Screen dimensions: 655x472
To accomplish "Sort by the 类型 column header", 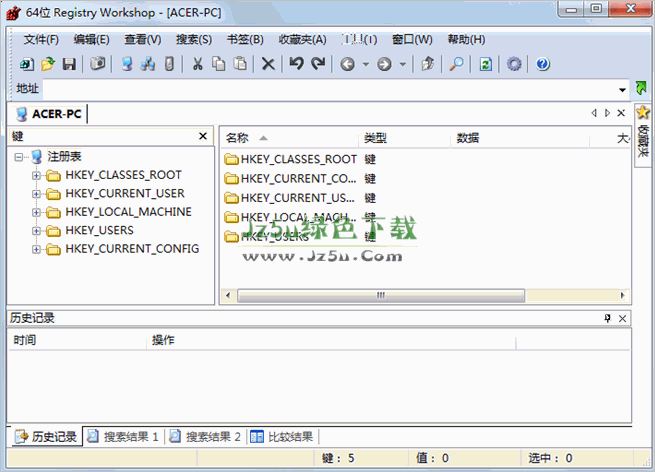I will pyautogui.click(x=404, y=138).
